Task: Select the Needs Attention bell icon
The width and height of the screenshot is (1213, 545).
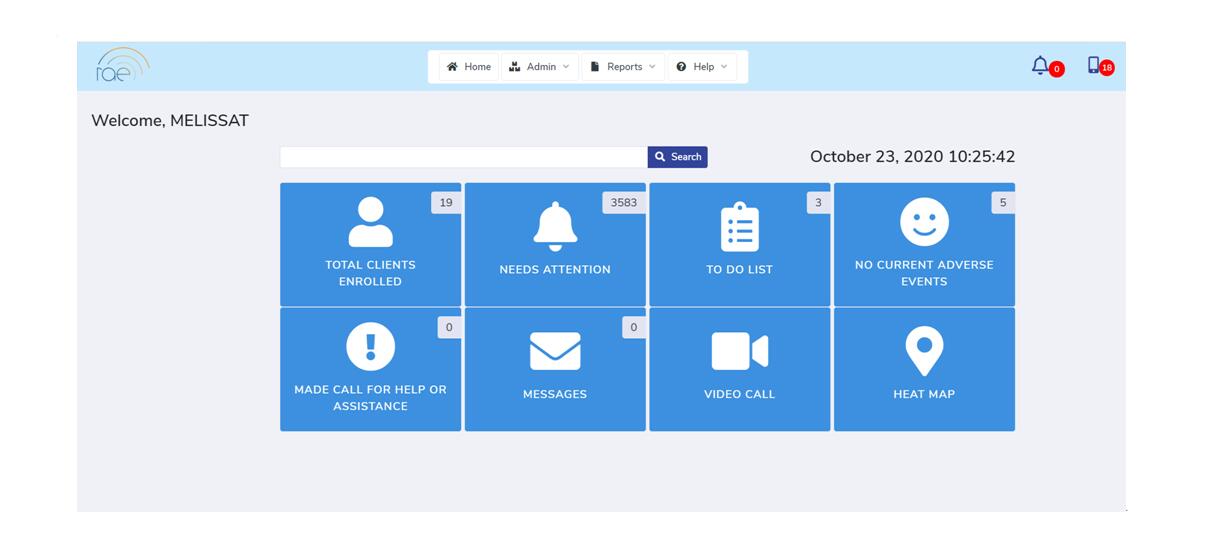Action: (x=555, y=225)
